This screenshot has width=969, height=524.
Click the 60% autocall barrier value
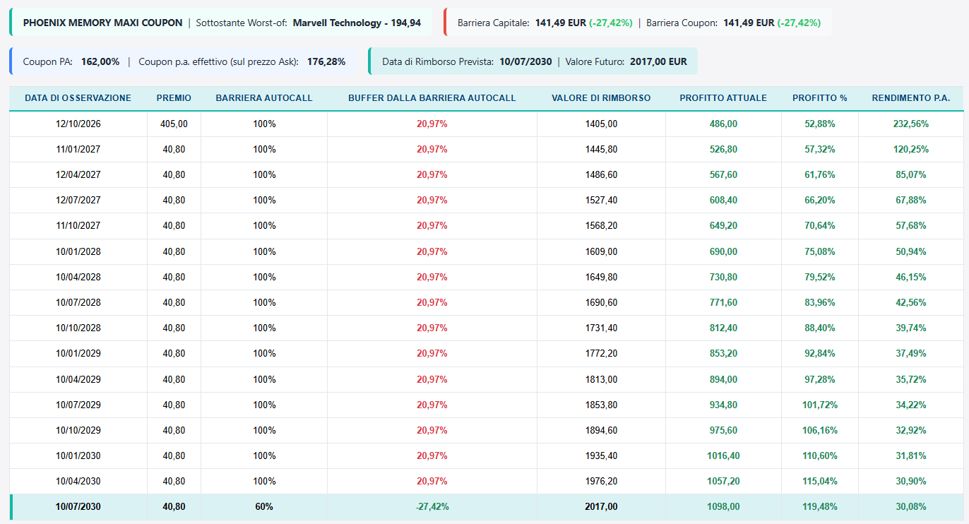[264, 507]
